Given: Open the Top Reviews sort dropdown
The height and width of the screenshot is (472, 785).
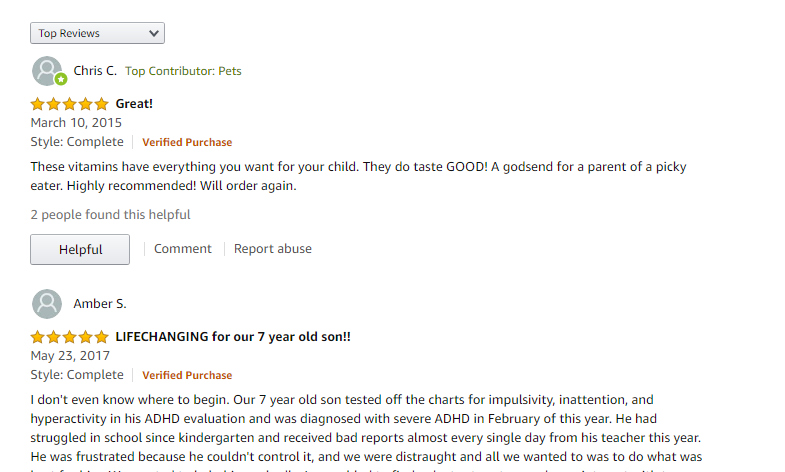Looking at the screenshot, I should click(97, 33).
